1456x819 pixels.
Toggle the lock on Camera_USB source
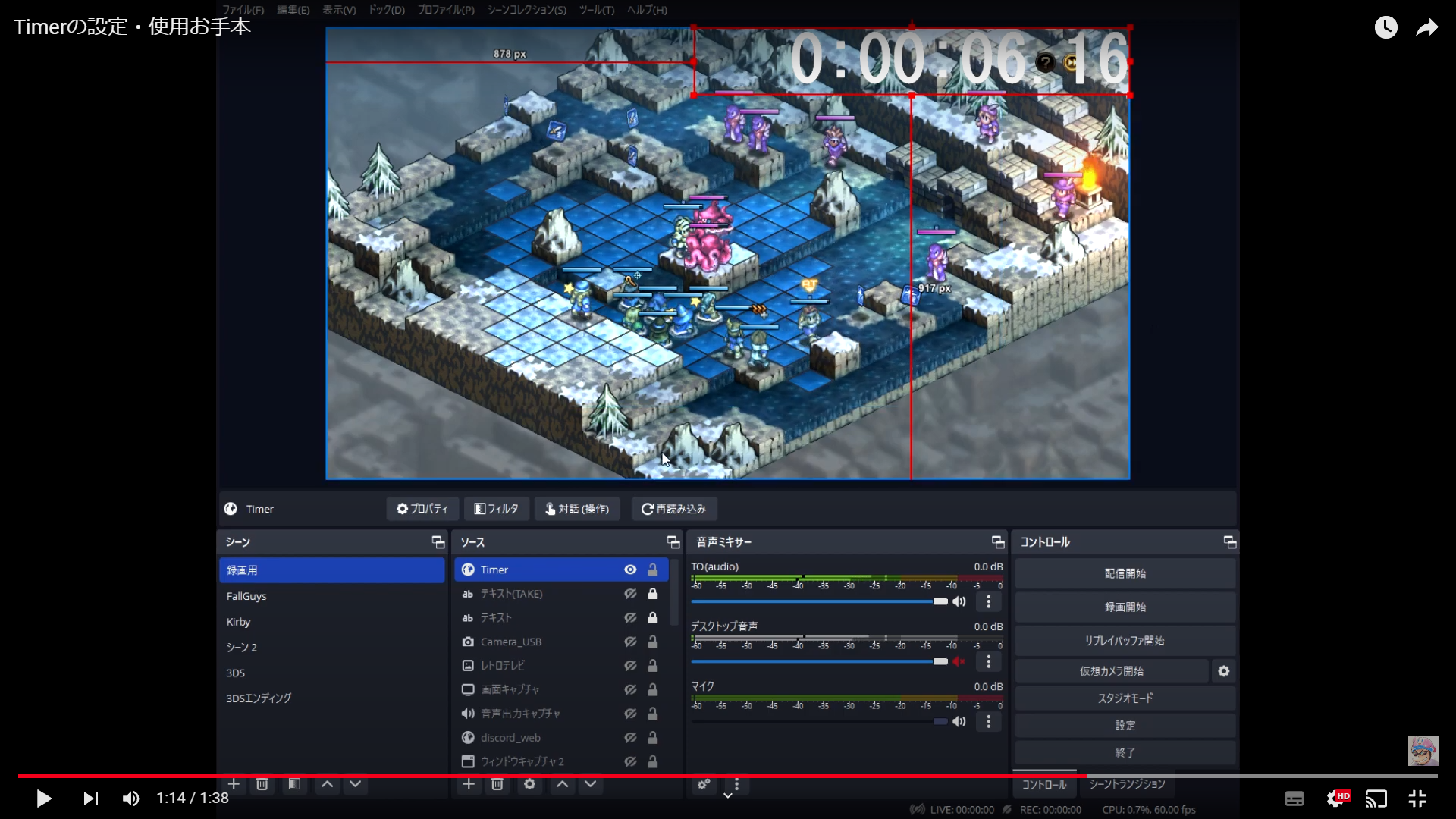pyautogui.click(x=652, y=642)
